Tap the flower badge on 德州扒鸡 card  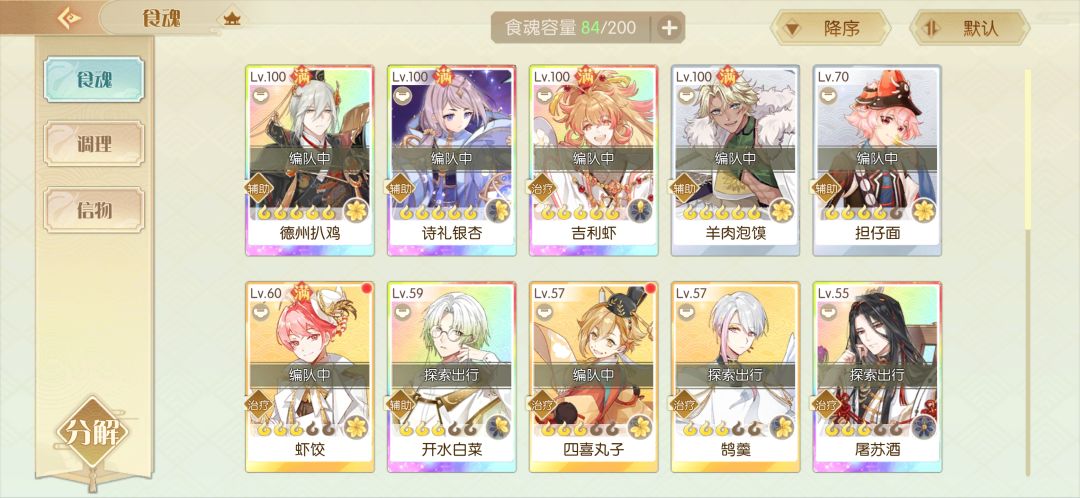tap(356, 210)
